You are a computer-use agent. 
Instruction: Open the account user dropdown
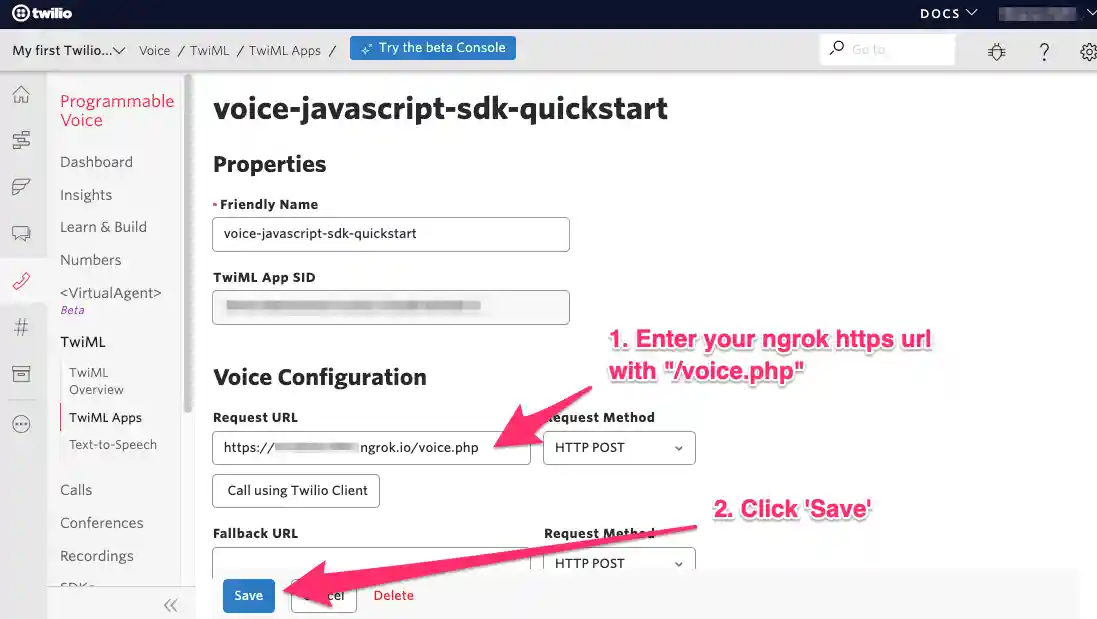tap(1047, 13)
